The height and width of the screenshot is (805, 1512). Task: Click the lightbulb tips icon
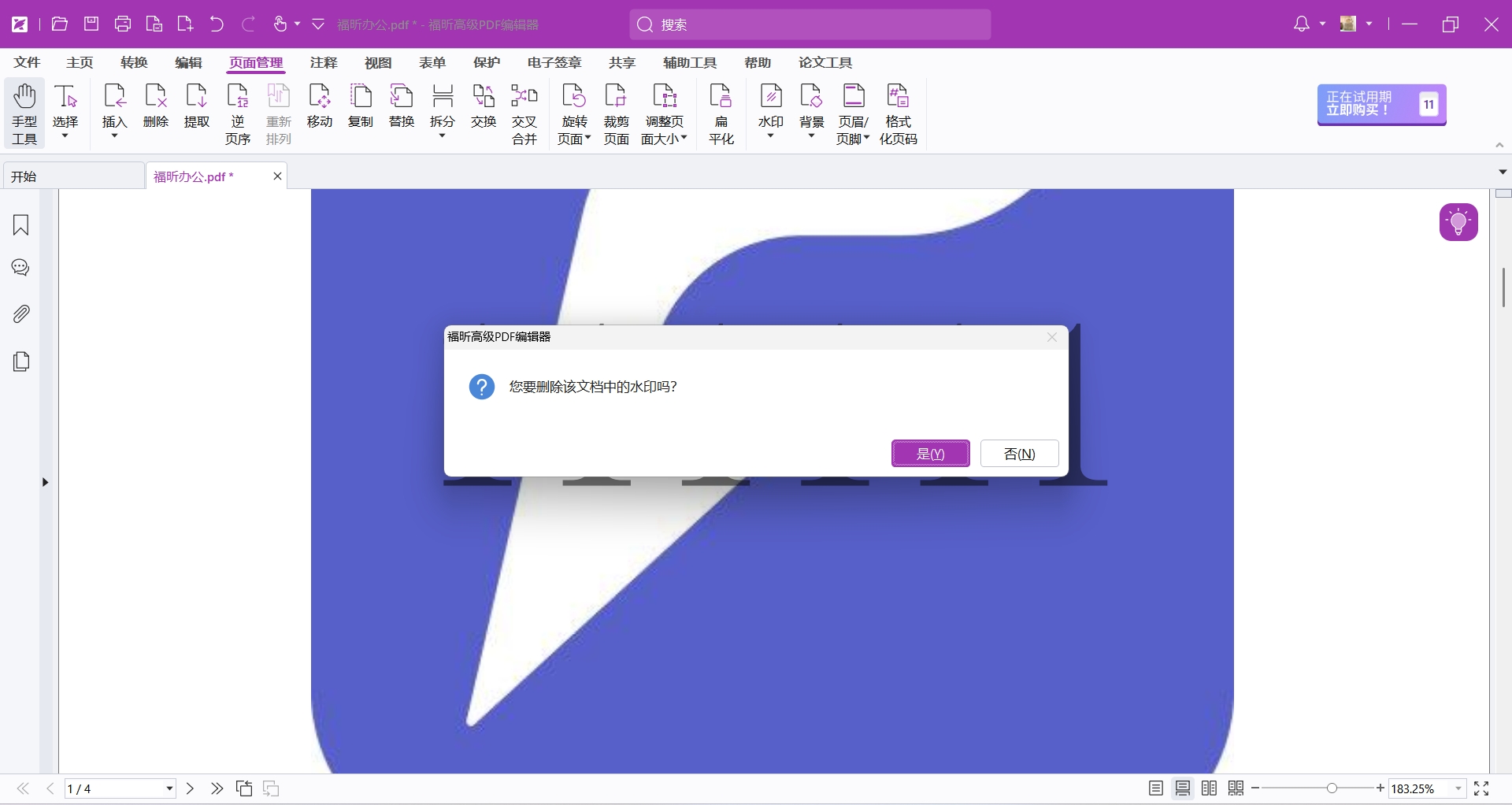[x=1458, y=222]
